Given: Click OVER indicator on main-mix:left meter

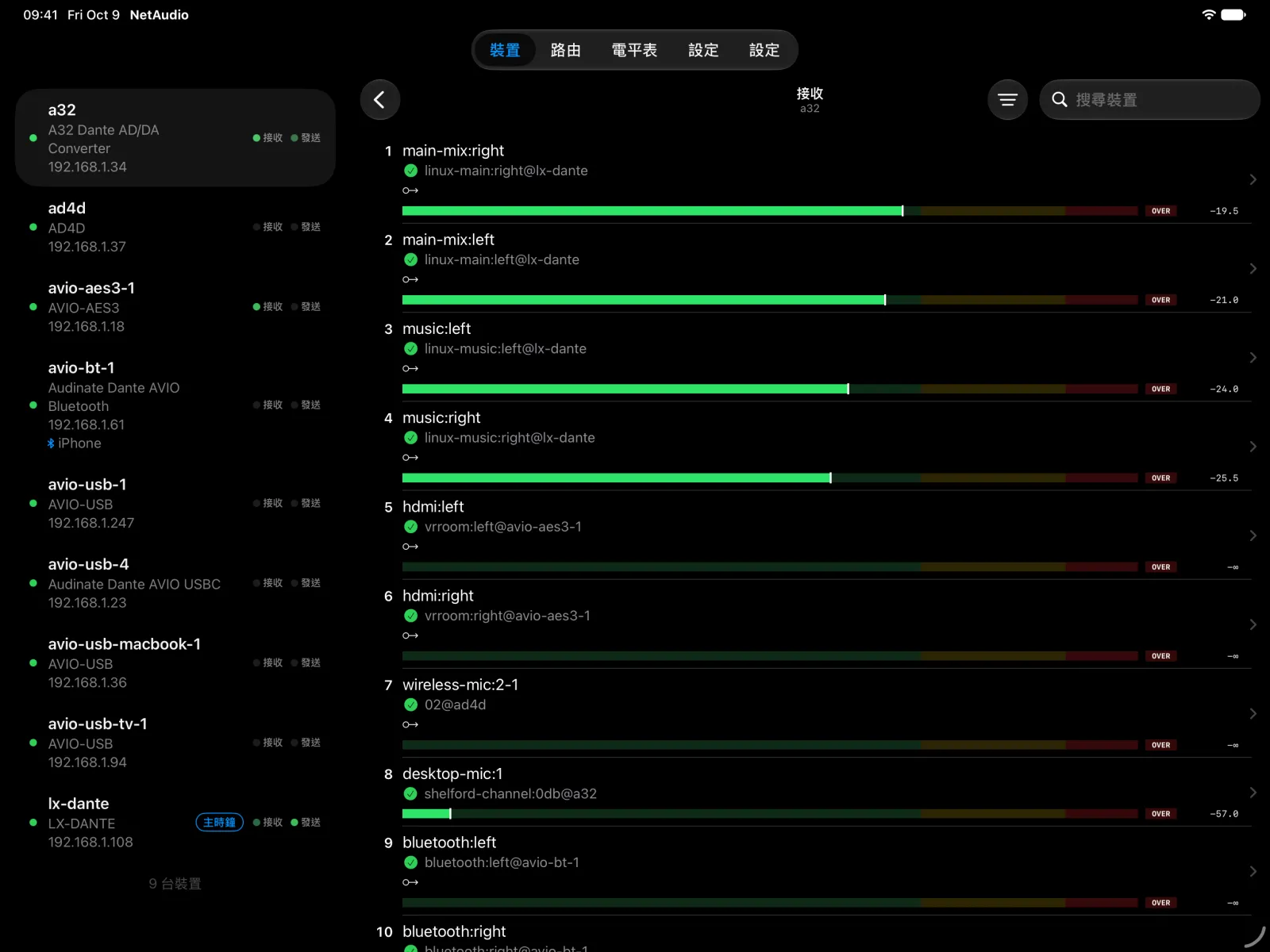Looking at the screenshot, I should (1160, 300).
